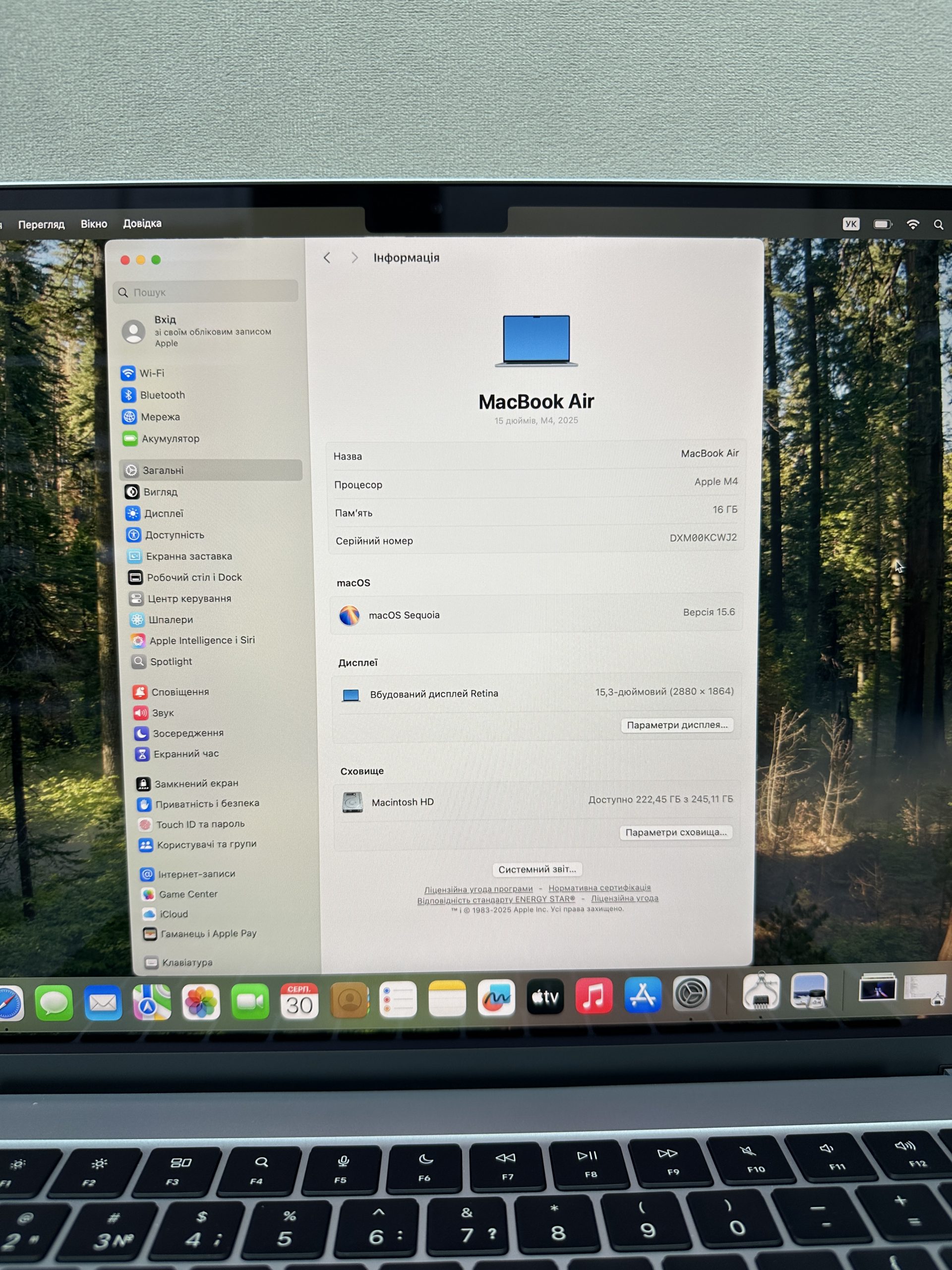Viewport: 952px width, 1270px height.
Task: Open Шпалери wallpaper settings
Action: pos(162,620)
